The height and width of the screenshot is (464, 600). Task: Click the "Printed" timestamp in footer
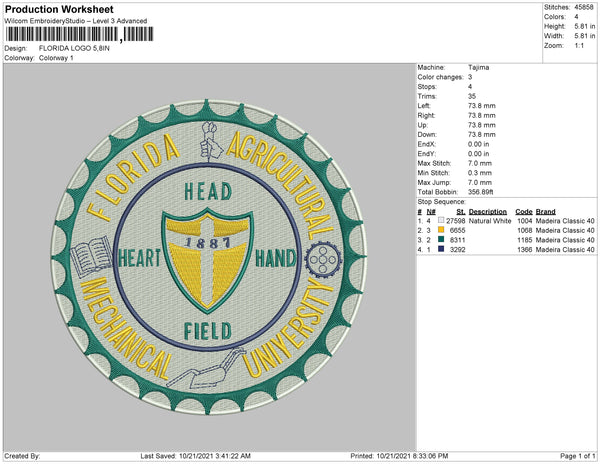[399, 456]
